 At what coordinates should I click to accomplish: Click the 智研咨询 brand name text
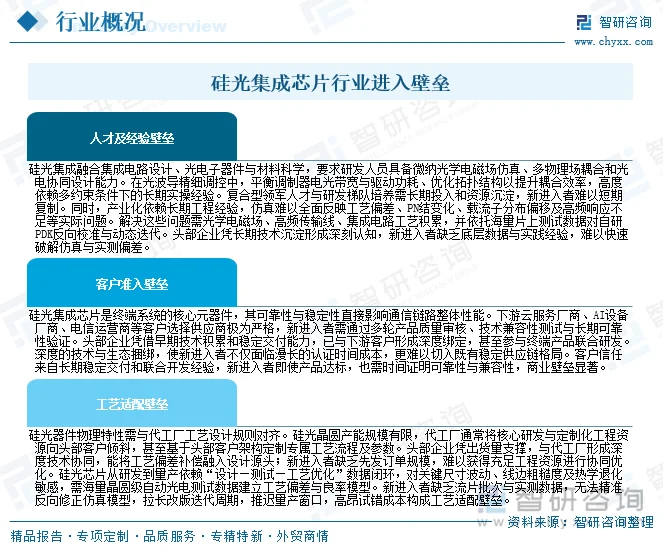click(x=625, y=22)
